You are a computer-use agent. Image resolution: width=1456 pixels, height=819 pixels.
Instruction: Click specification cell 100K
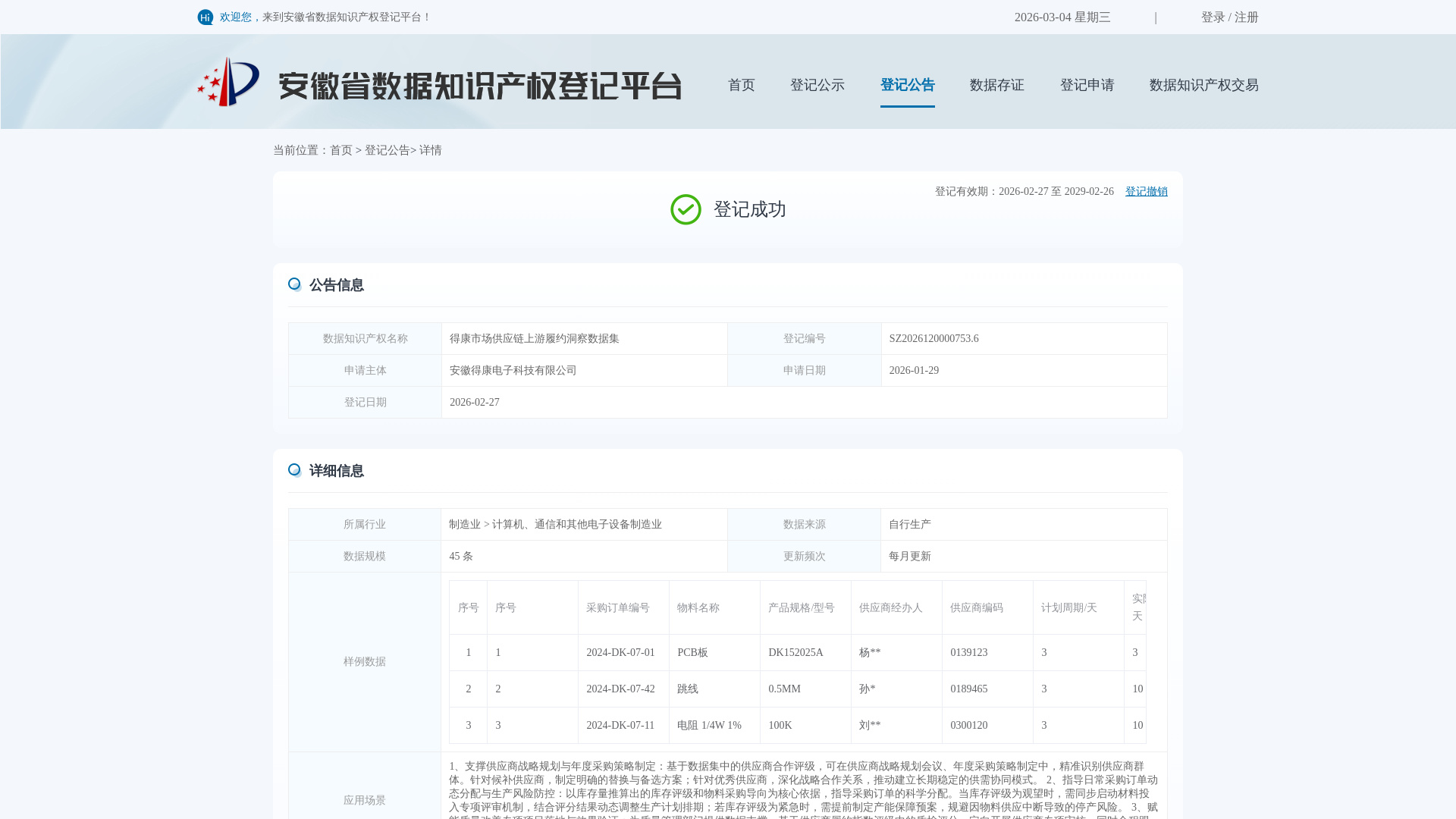tap(780, 726)
